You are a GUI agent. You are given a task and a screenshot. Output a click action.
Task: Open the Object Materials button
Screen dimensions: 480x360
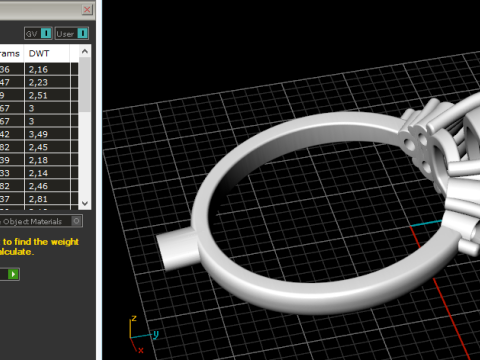pyautogui.click(x=41, y=221)
